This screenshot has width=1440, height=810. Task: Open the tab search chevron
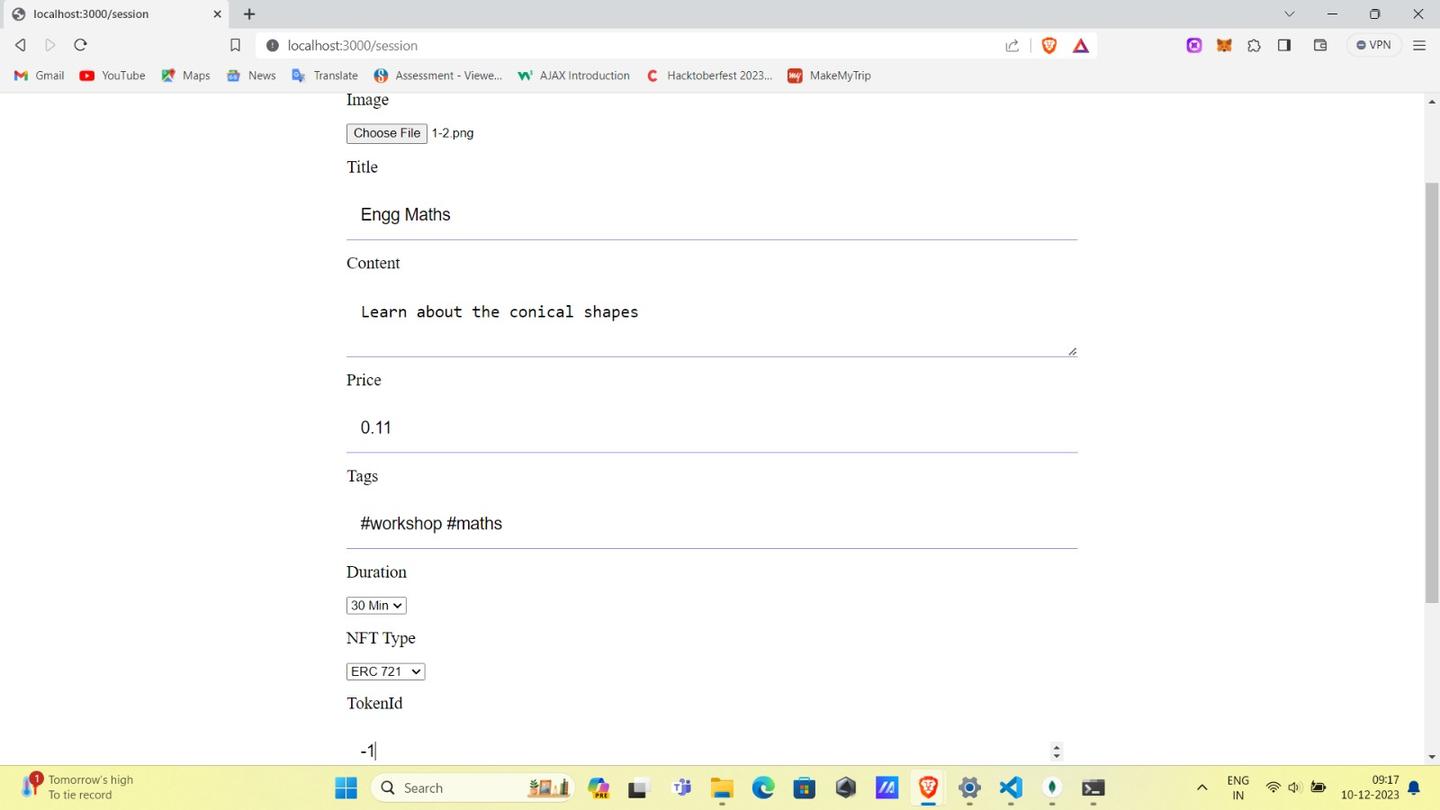coord(1289,14)
